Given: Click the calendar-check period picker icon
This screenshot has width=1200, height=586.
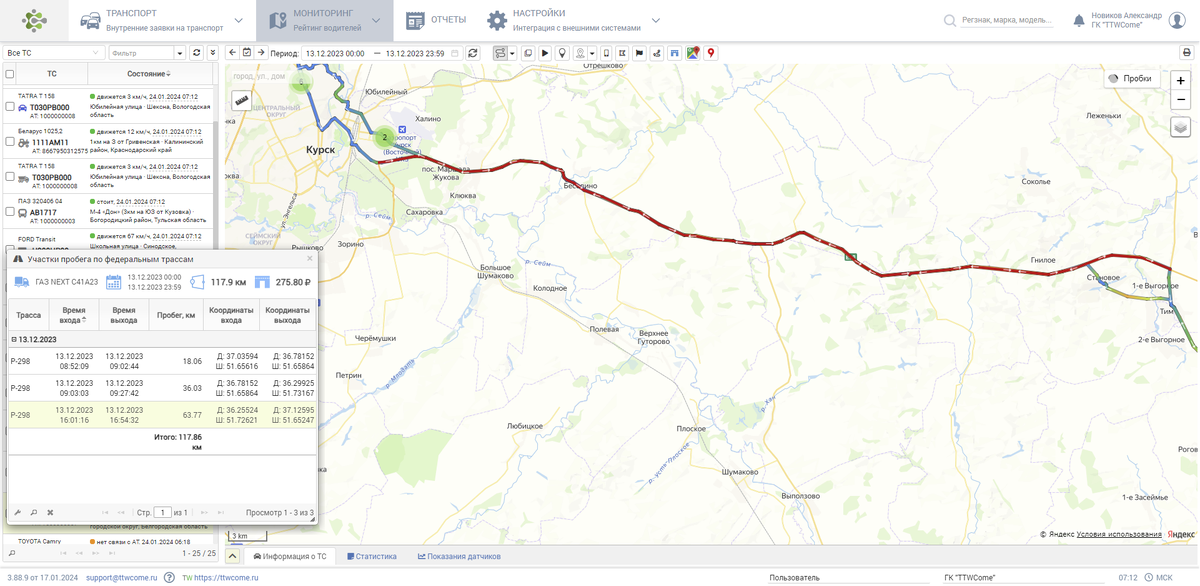Looking at the screenshot, I should [x=247, y=52].
